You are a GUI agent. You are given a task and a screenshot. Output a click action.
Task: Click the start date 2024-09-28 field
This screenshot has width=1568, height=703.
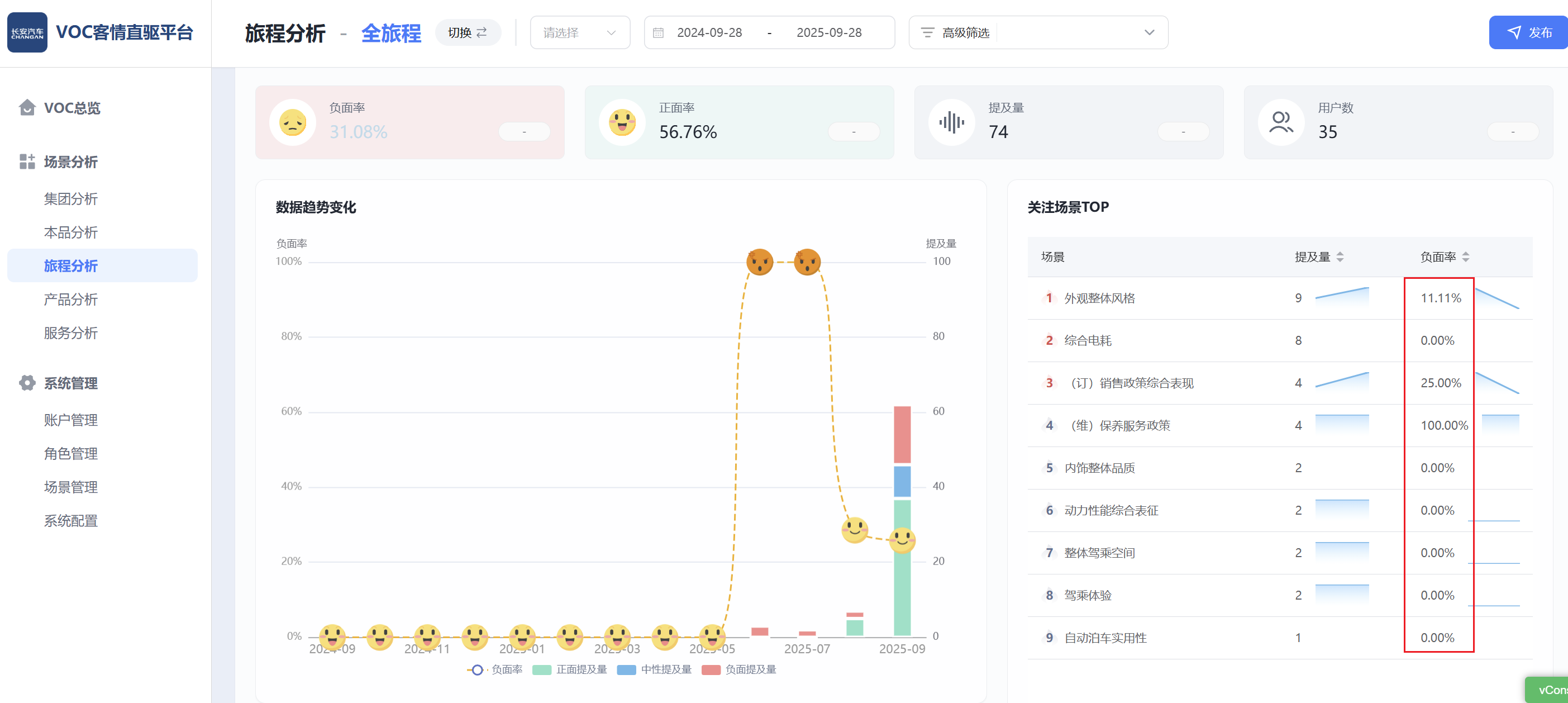click(709, 33)
